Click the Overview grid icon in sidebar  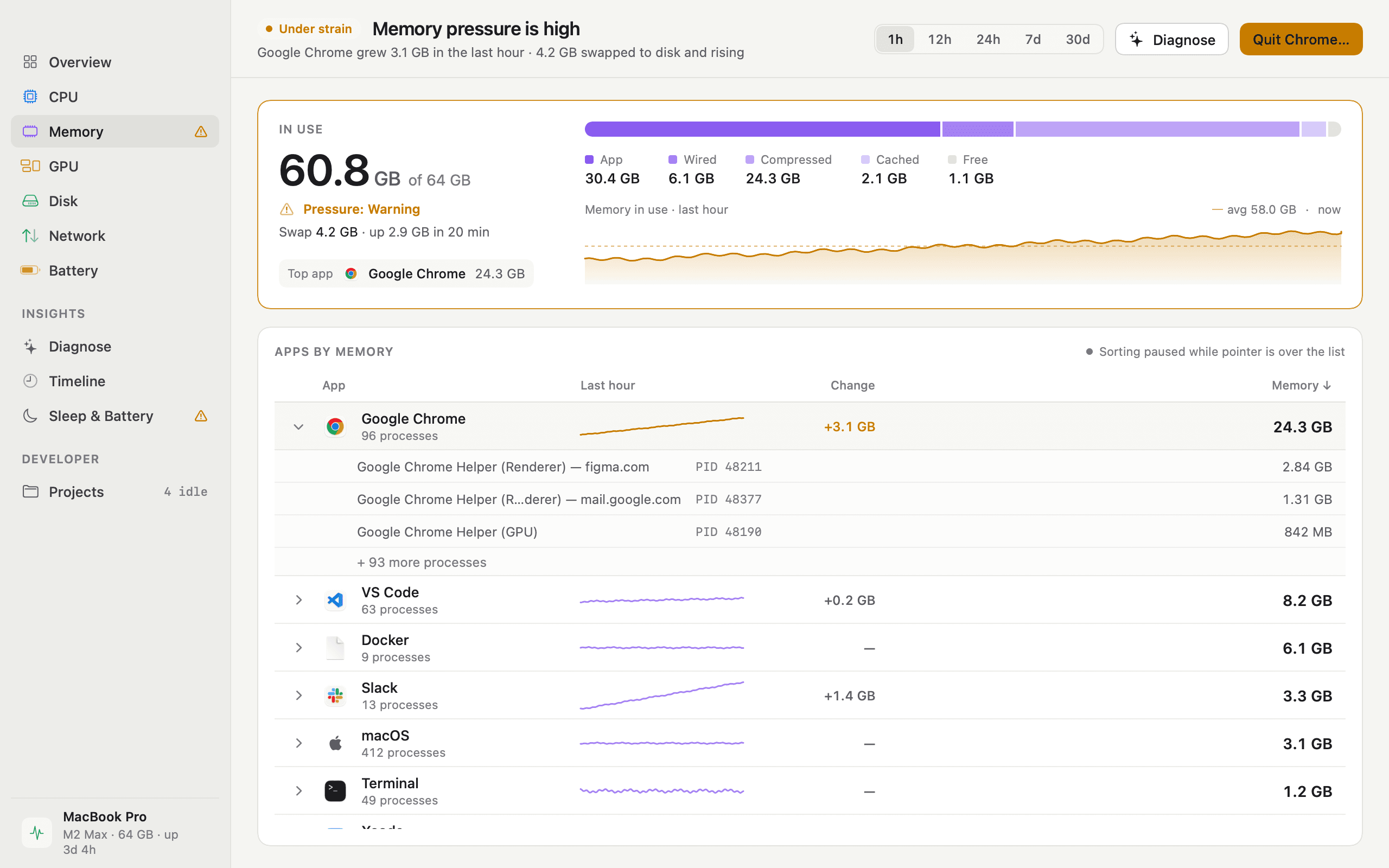click(30, 62)
